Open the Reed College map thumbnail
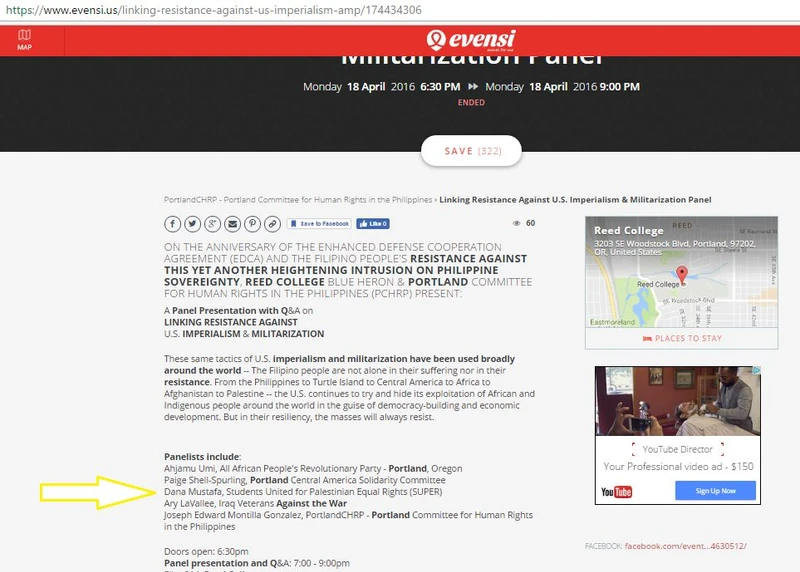This screenshot has width=800, height=572. pyautogui.click(x=682, y=272)
